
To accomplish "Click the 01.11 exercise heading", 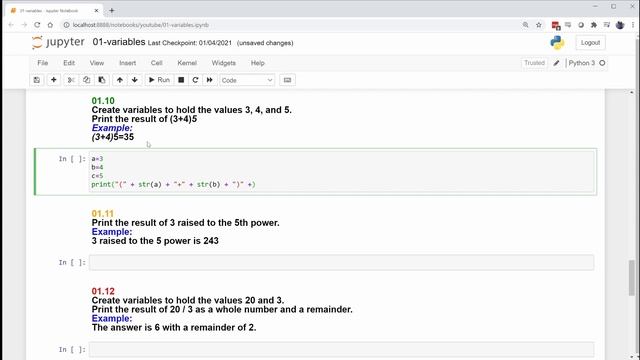I will pyautogui.click(x=102, y=213).
